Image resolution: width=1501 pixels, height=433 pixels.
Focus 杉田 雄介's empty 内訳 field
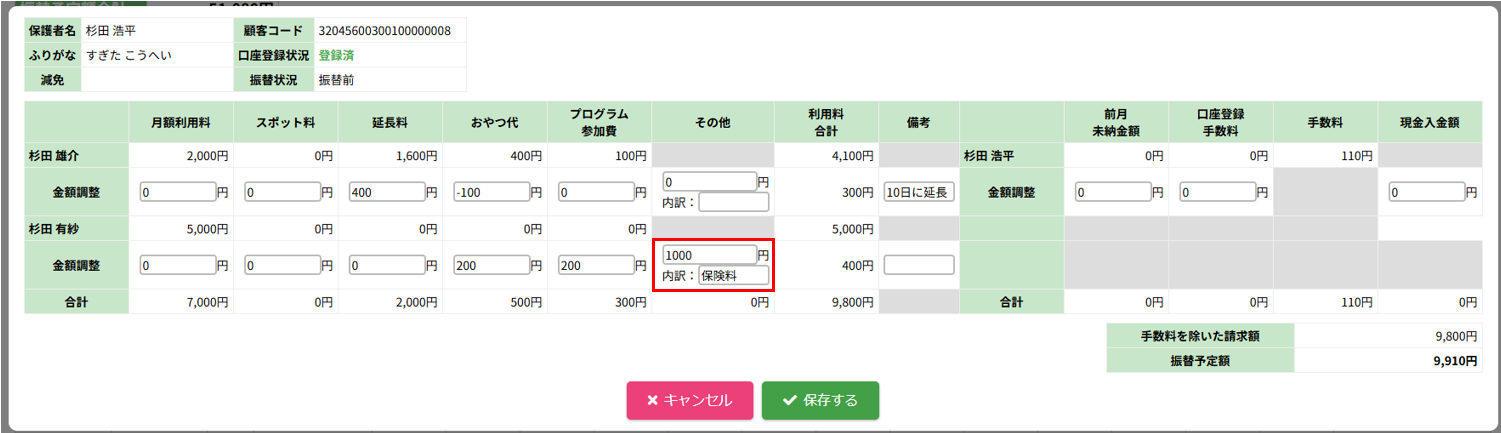point(733,203)
